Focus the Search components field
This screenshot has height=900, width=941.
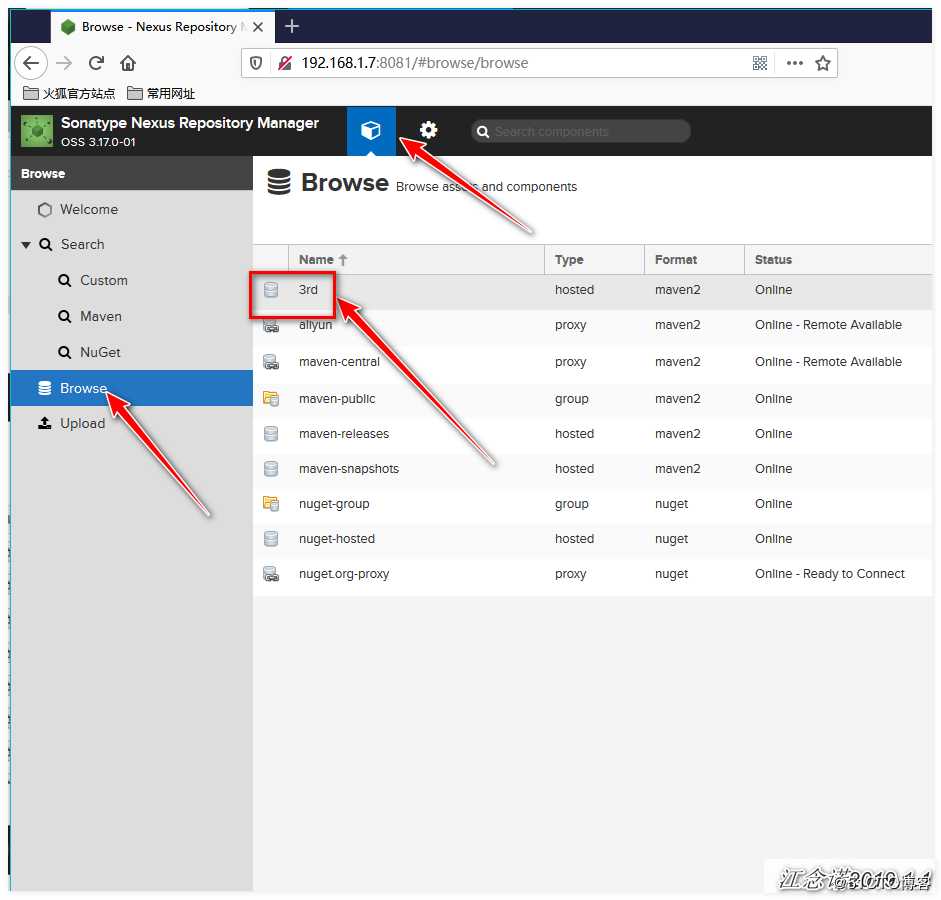[x=581, y=131]
